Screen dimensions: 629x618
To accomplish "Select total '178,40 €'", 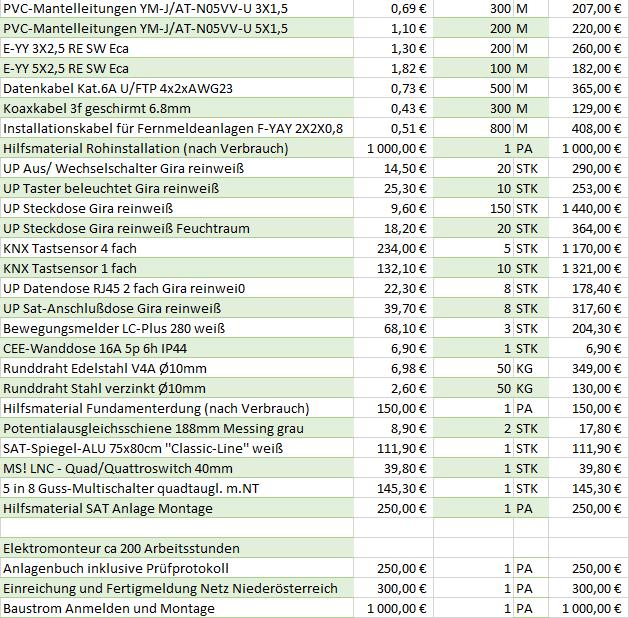I will coord(597,289).
